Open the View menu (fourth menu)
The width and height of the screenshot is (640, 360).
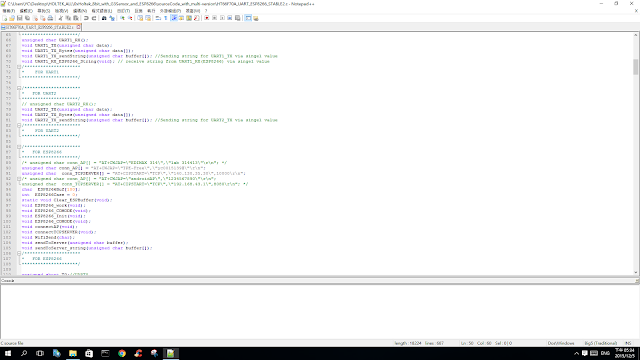pos(61,11)
